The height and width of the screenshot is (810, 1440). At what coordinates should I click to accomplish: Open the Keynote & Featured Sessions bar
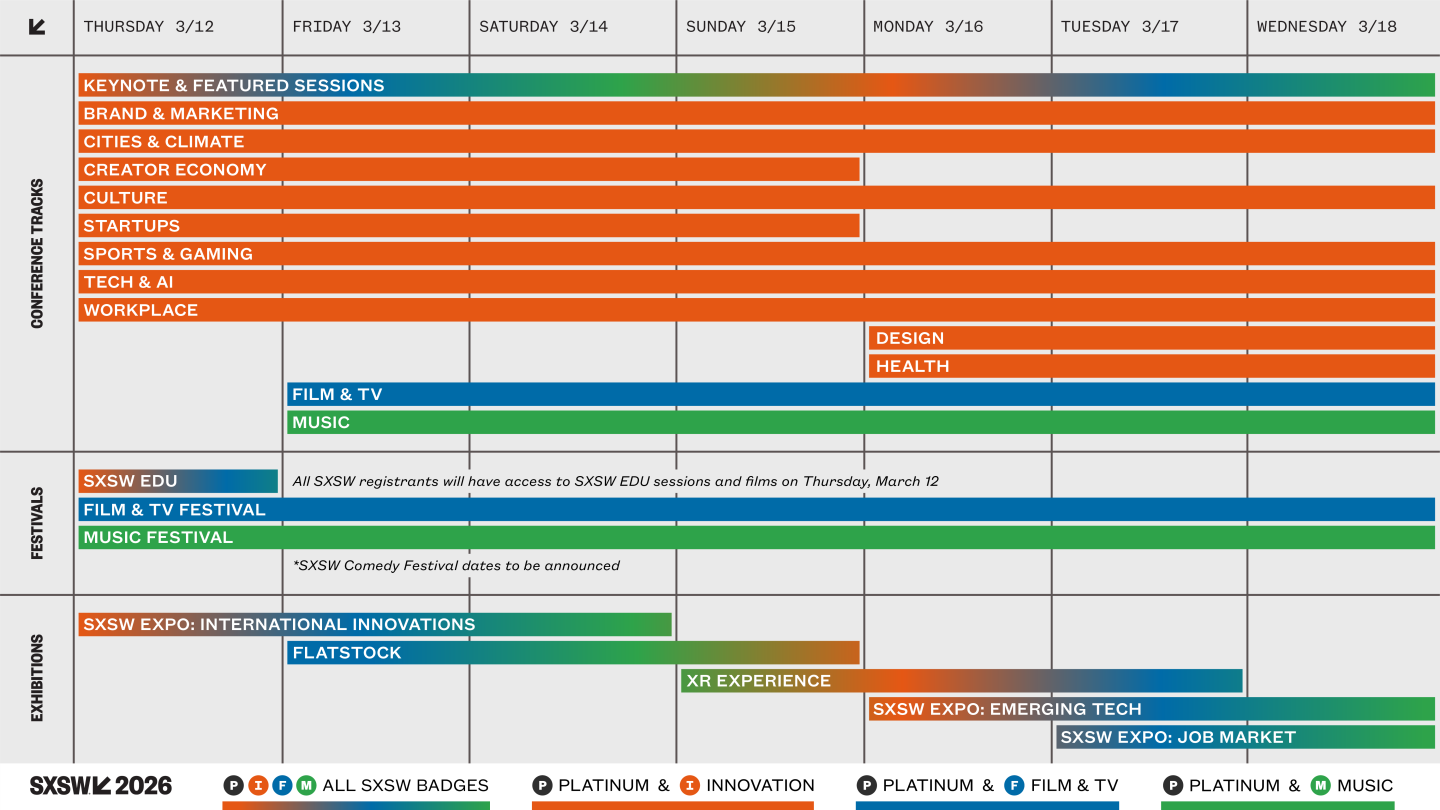(757, 85)
